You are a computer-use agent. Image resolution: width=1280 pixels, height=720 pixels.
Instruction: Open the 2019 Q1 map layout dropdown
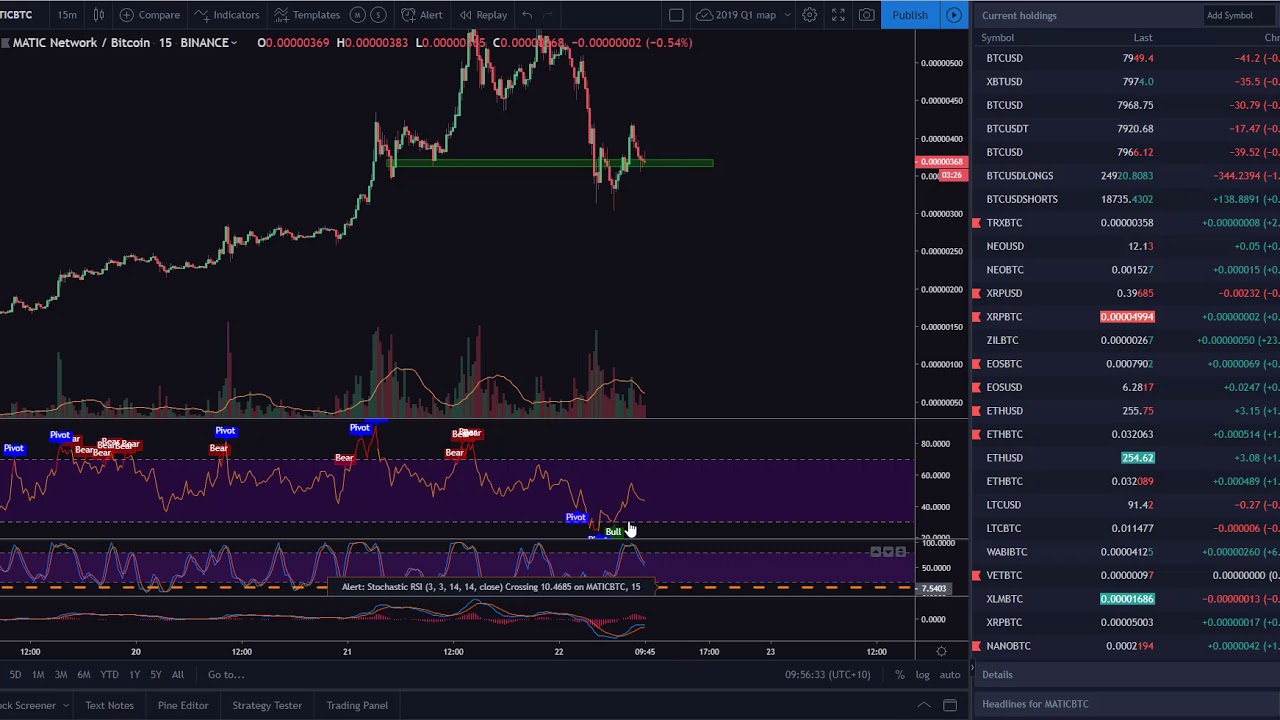[x=745, y=15]
